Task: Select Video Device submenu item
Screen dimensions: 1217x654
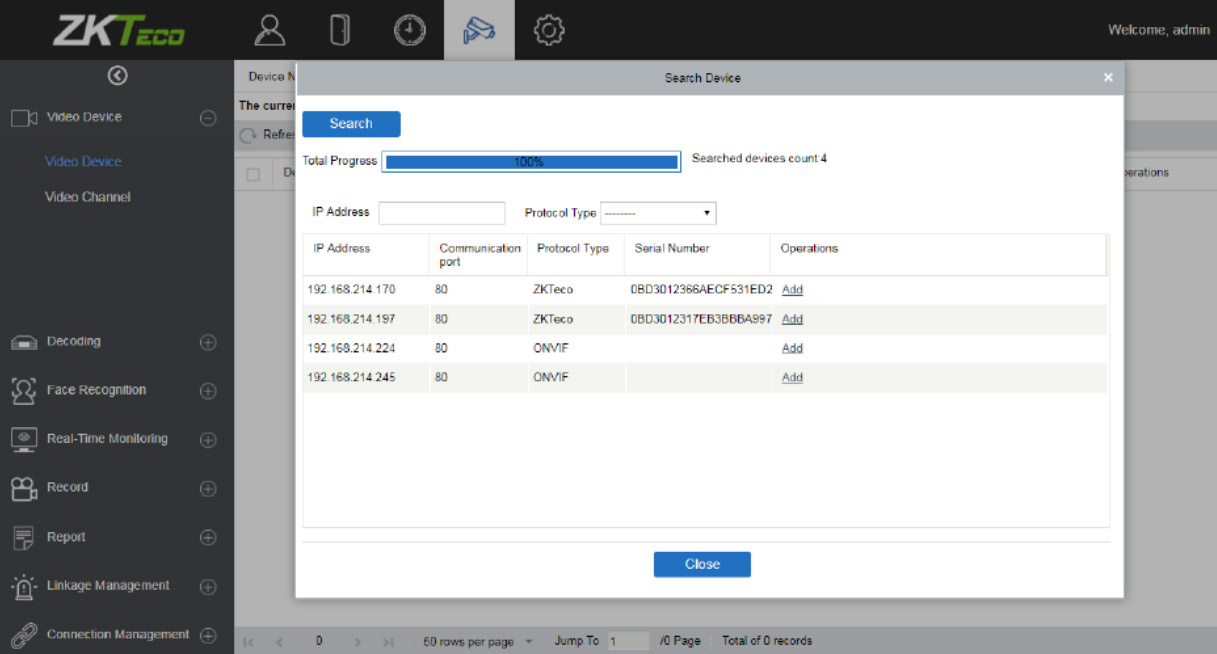Action: coord(83,161)
